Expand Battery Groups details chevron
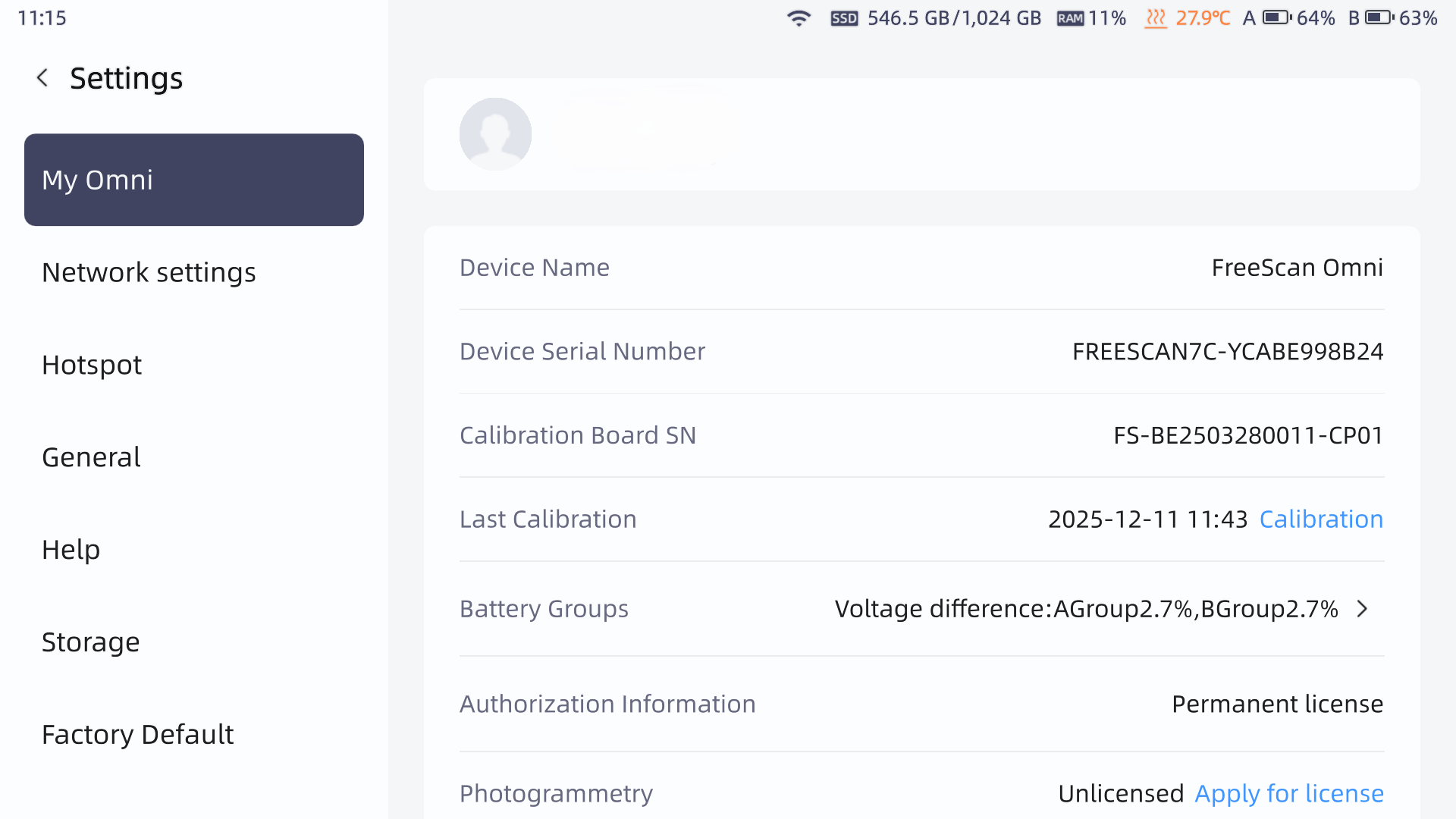 coord(1363,609)
